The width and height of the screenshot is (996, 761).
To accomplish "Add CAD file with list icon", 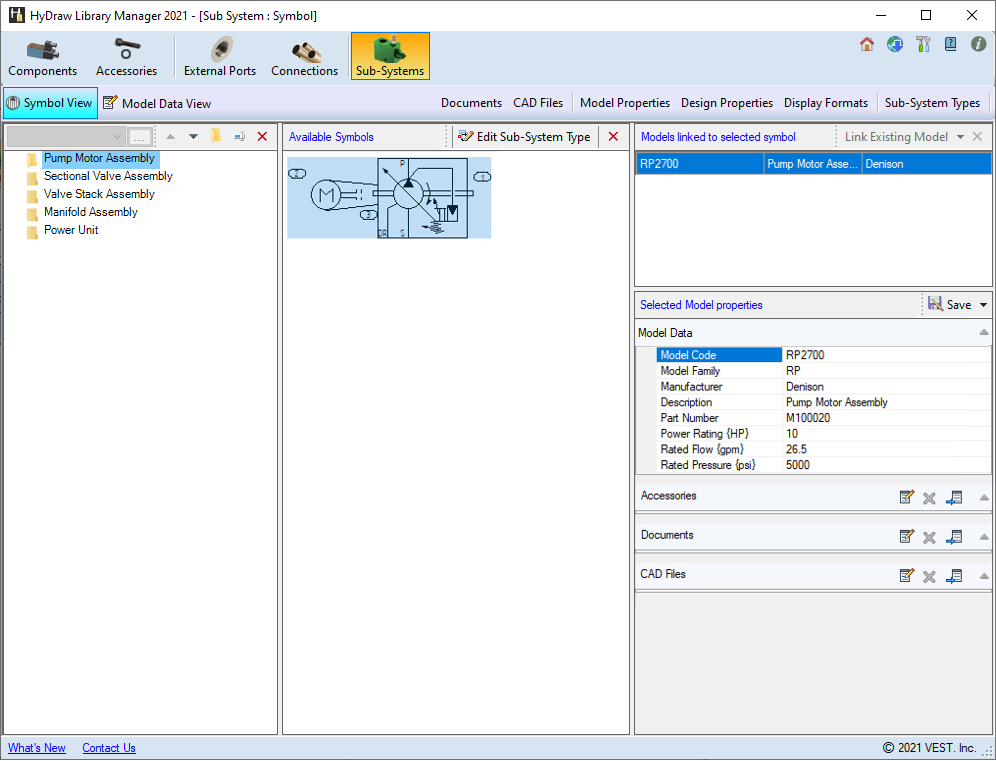I will click(954, 576).
